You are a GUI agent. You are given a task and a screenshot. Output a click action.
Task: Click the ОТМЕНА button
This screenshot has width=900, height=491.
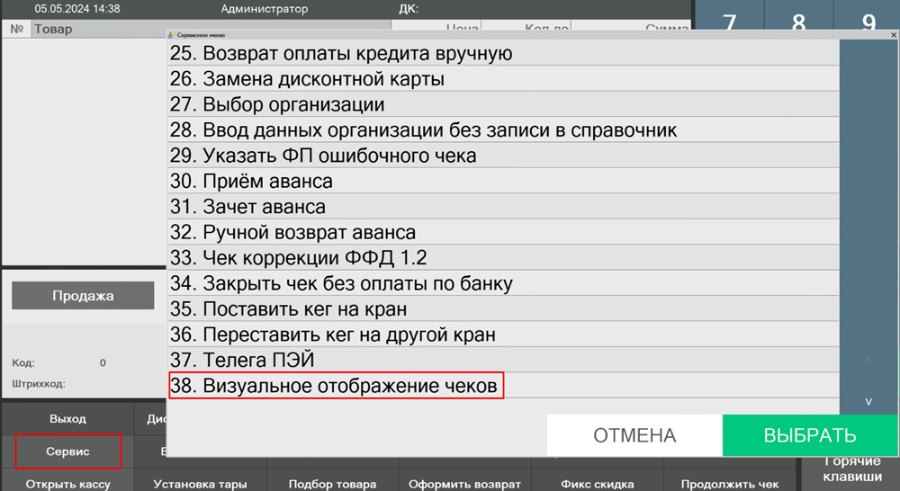(x=634, y=435)
